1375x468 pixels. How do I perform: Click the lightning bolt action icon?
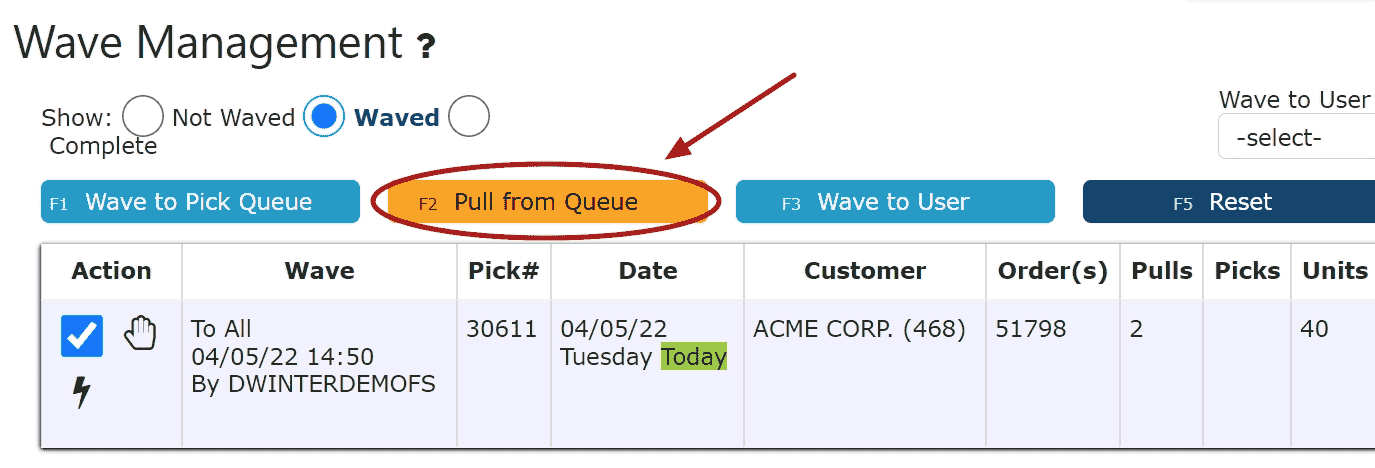click(x=82, y=392)
